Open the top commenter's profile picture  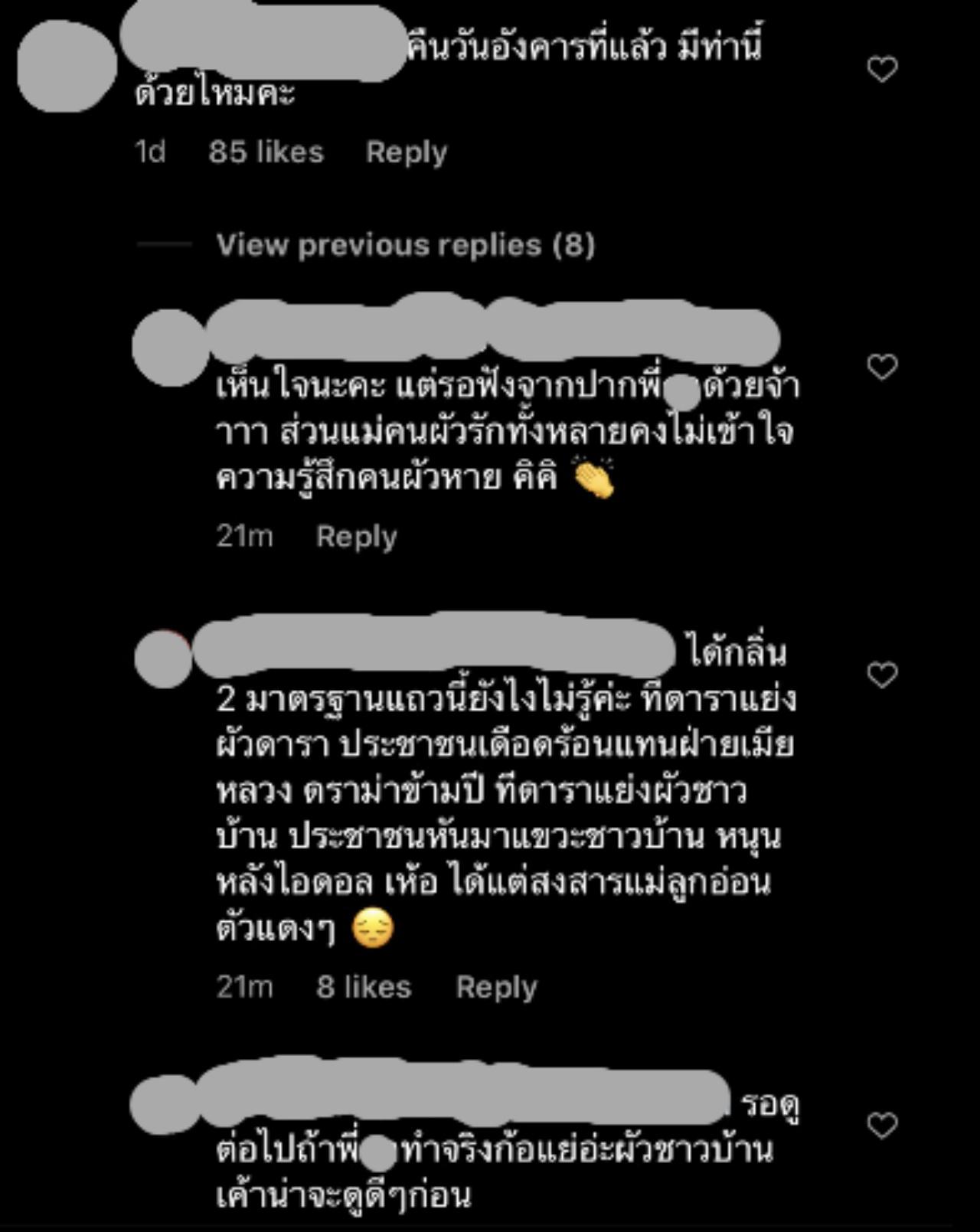coord(67,67)
